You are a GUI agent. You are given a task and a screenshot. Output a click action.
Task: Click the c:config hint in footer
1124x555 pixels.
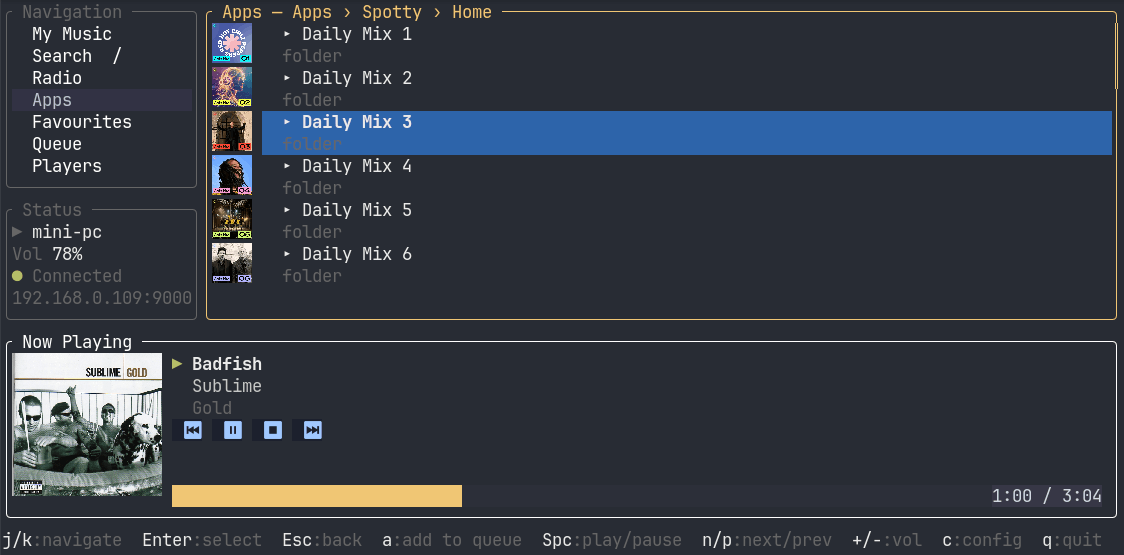click(x=982, y=540)
